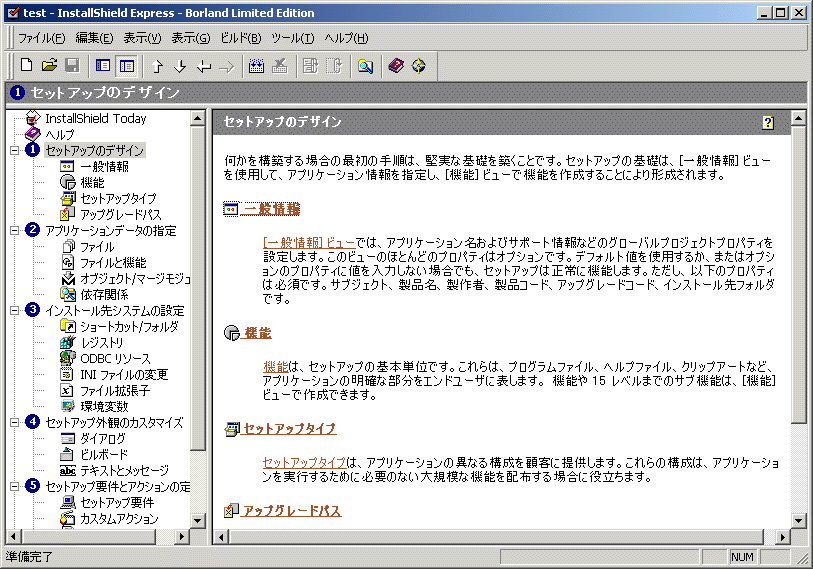Select ファイルと機能 in the tree
The height and width of the screenshot is (569, 813).
[113, 262]
